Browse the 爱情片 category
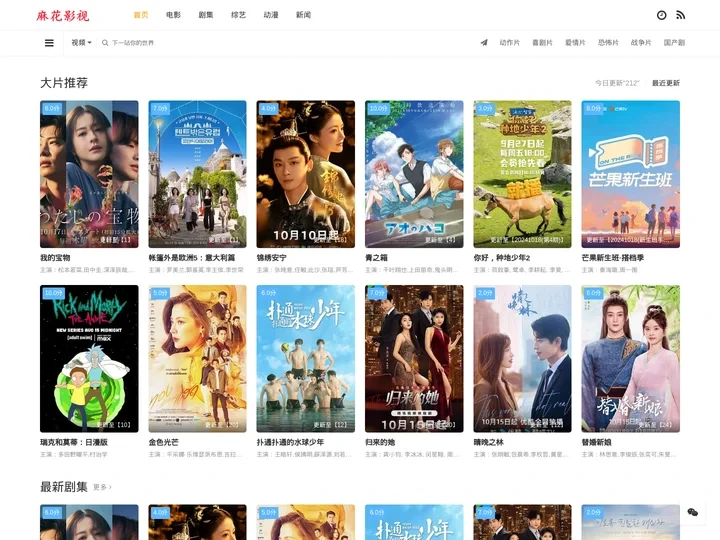Screen dimensions: 720x540 [575, 43]
